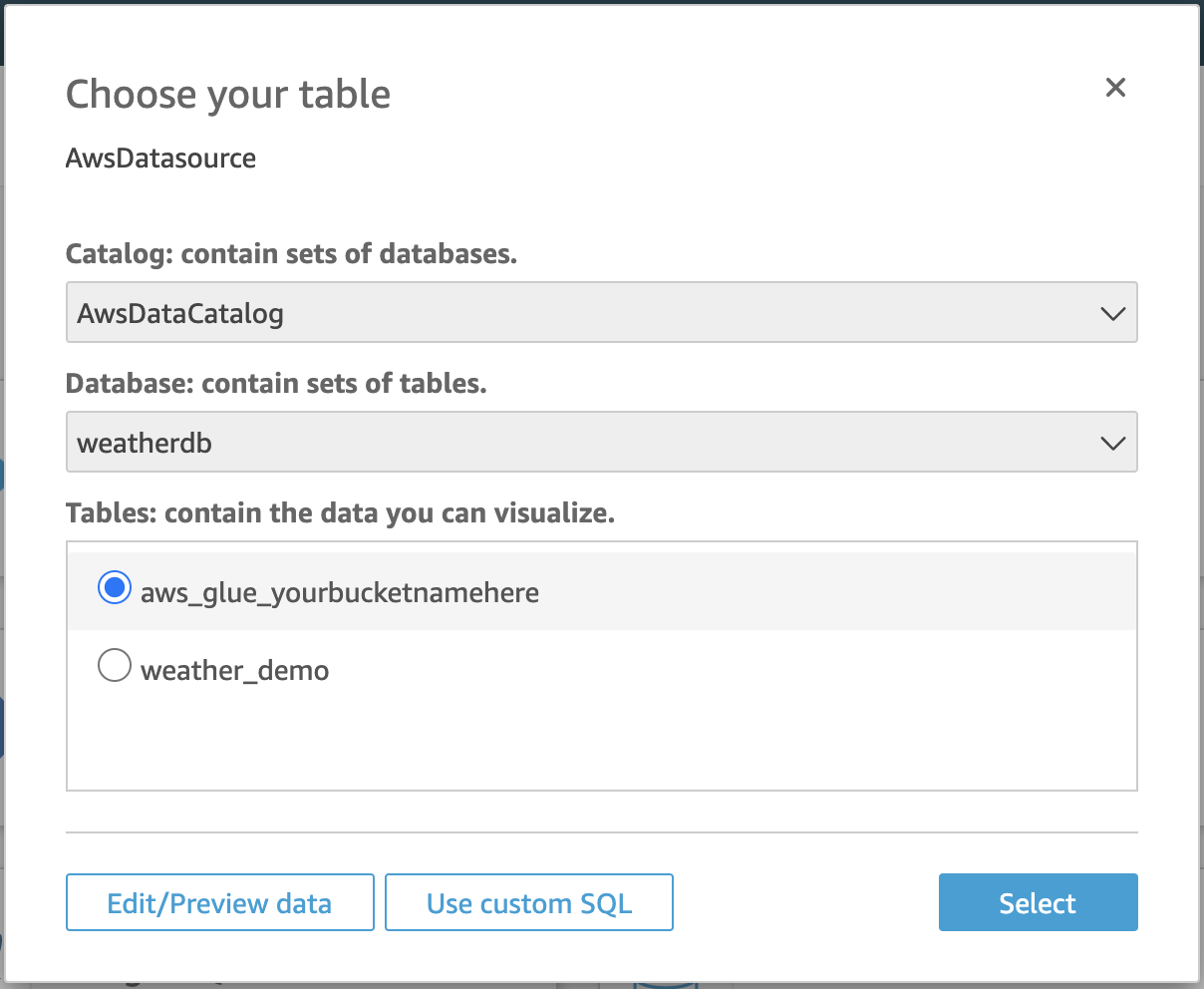Click the Choose your table heading
This screenshot has width=1204, height=989.
pyautogui.click(x=228, y=95)
